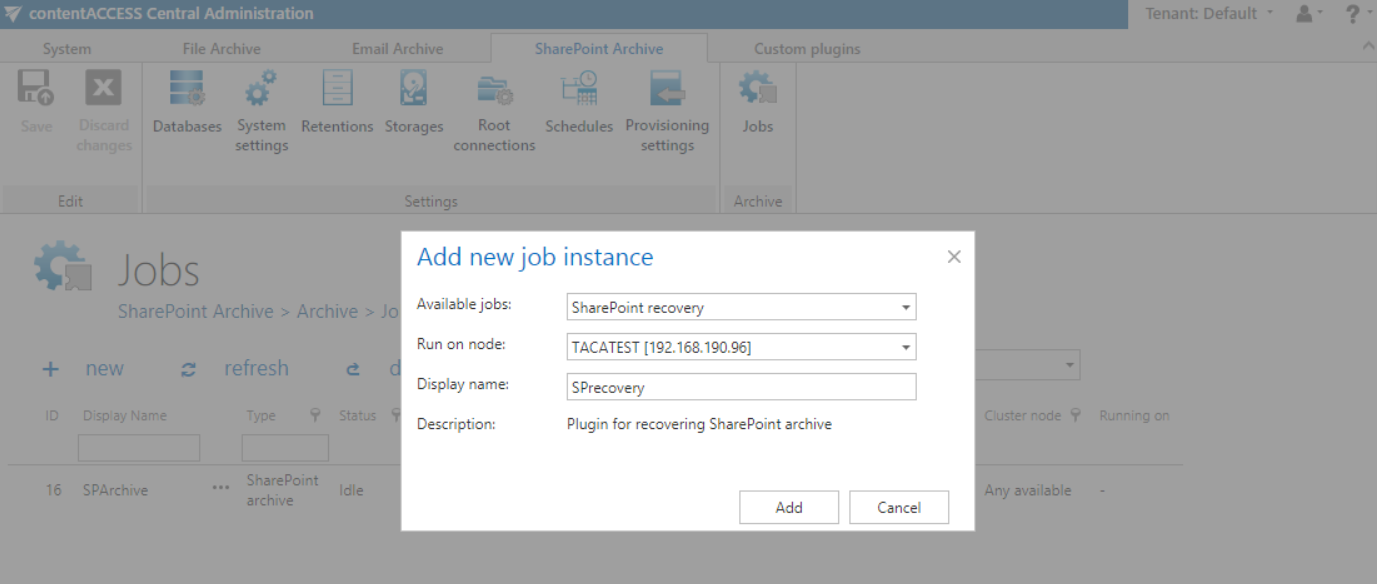Click the System settings gear icon
The width and height of the screenshot is (1377, 584).
click(x=261, y=90)
